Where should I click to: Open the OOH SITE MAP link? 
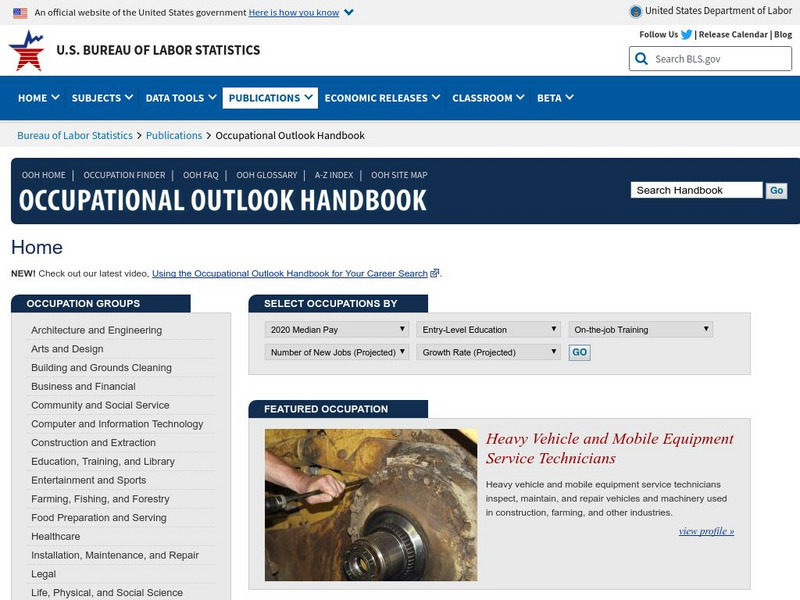tap(399, 175)
